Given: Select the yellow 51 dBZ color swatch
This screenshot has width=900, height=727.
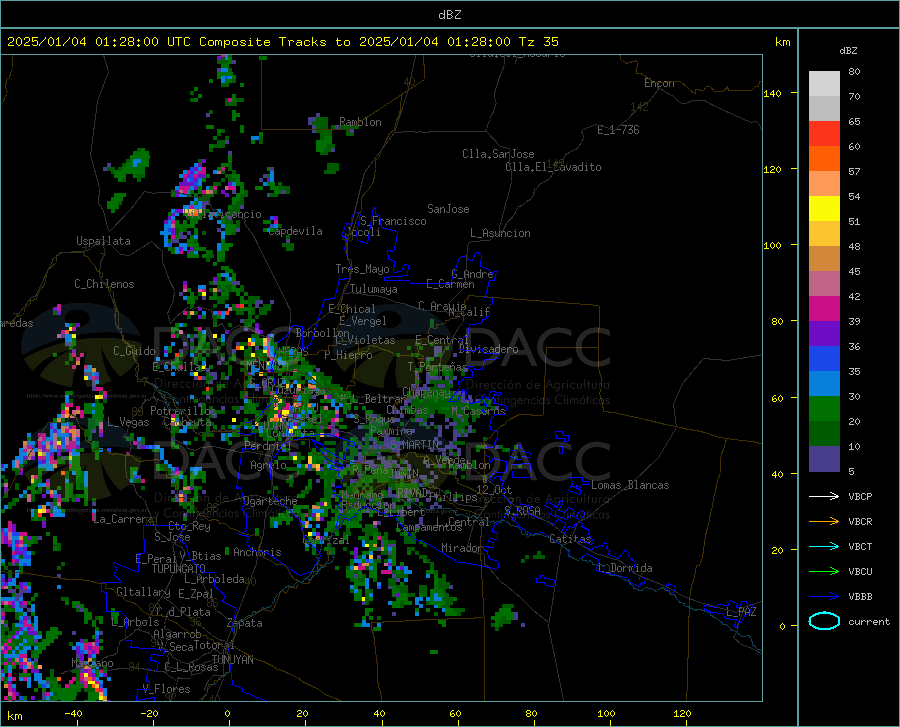Looking at the screenshot, I should [x=824, y=209].
